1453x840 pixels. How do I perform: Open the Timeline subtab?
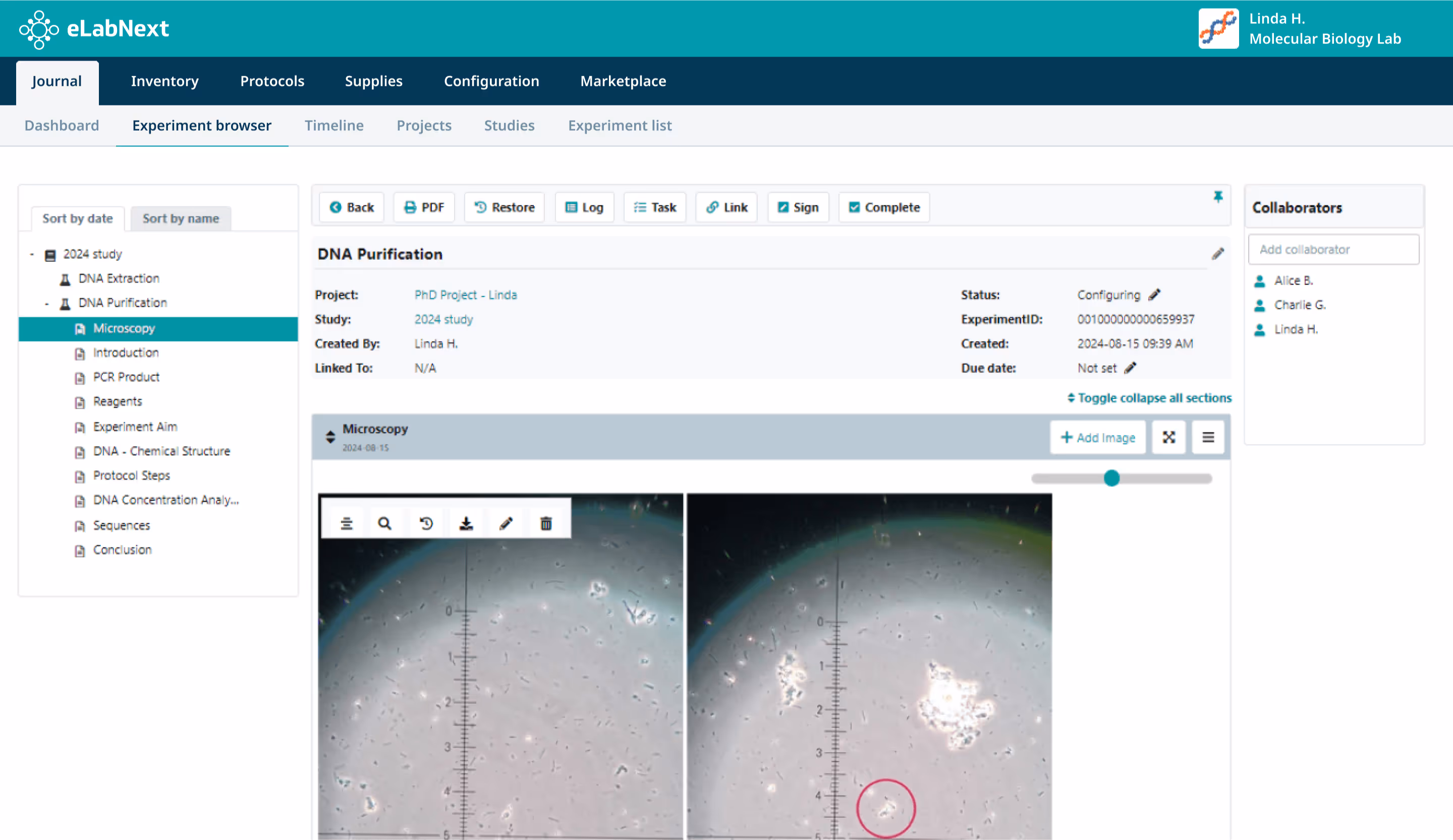(x=334, y=125)
